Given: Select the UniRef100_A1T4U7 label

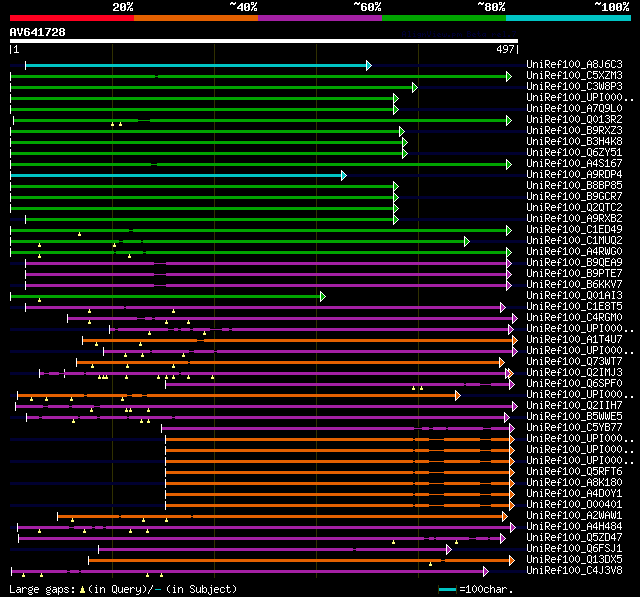Looking at the screenshot, I should [574, 340].
